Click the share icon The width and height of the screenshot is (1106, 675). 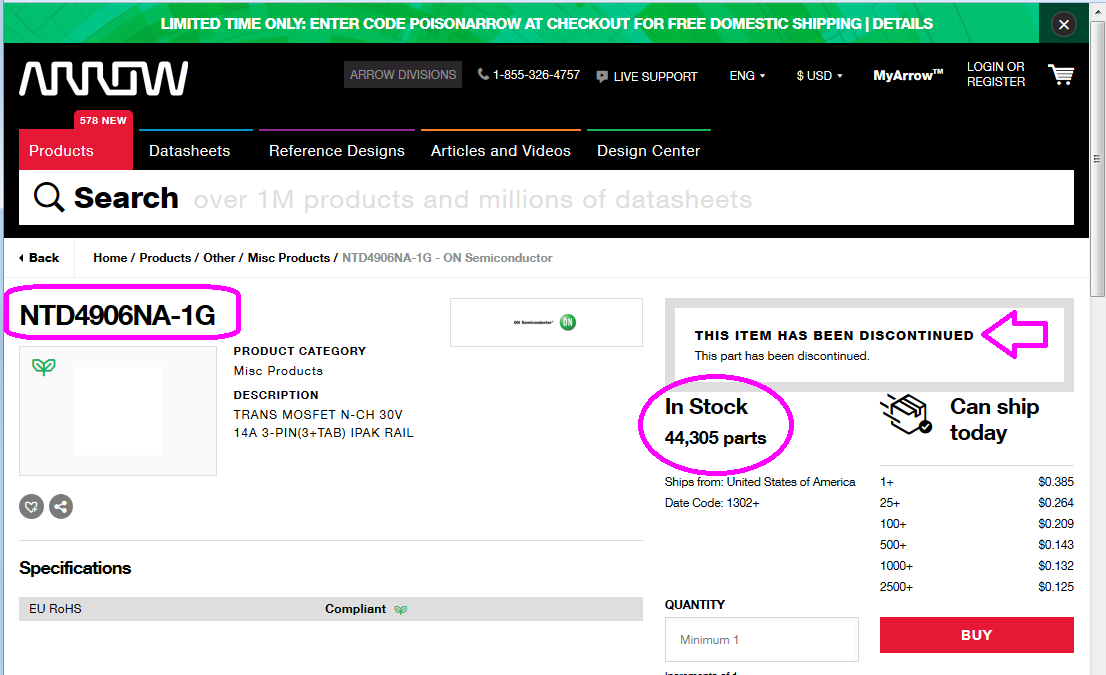pos(61,506)
